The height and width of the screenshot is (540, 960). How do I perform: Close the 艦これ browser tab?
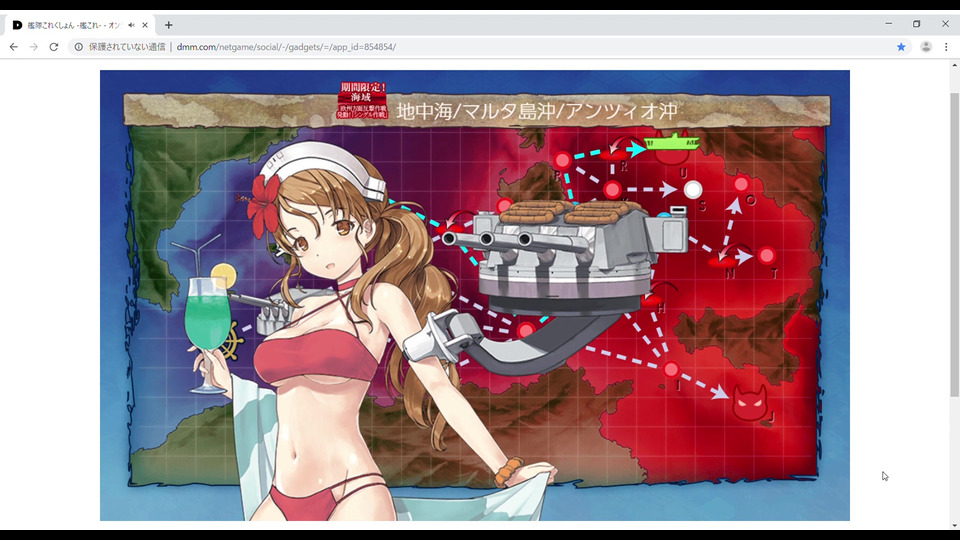click(144, 25)
